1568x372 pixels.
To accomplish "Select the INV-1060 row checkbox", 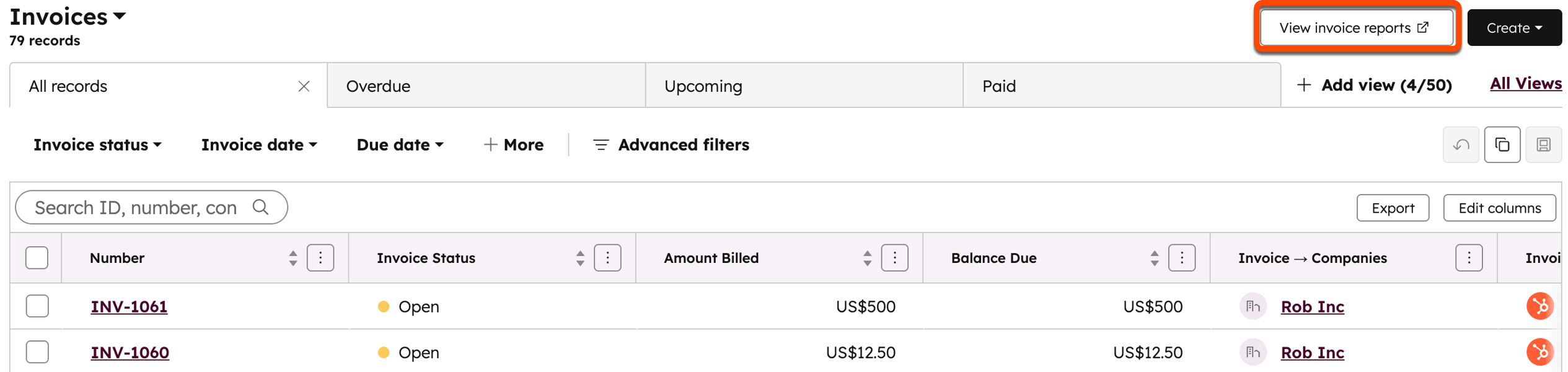I will click(x=37, y=352).
